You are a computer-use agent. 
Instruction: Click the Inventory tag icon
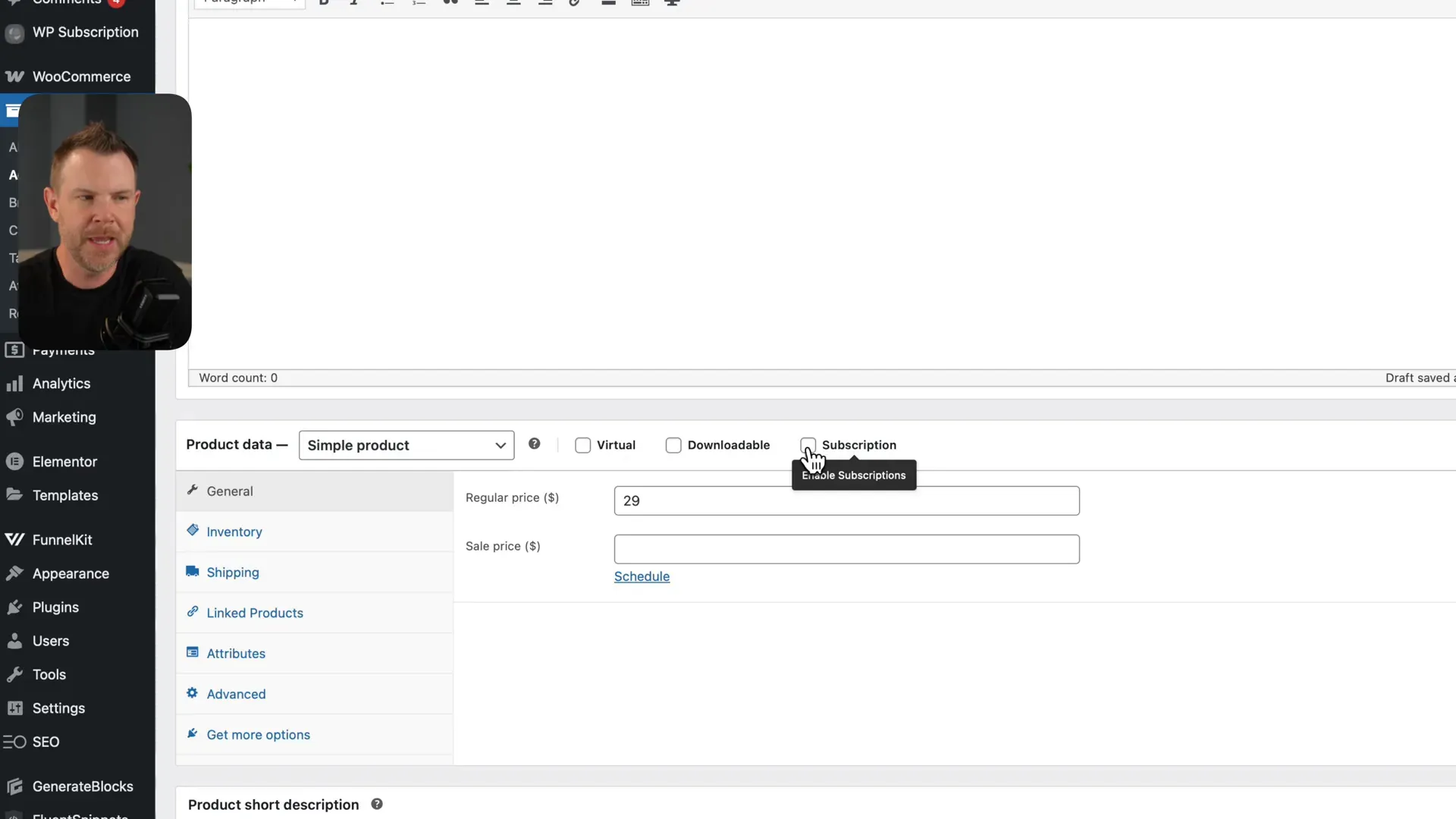click(x=193, y=530)
